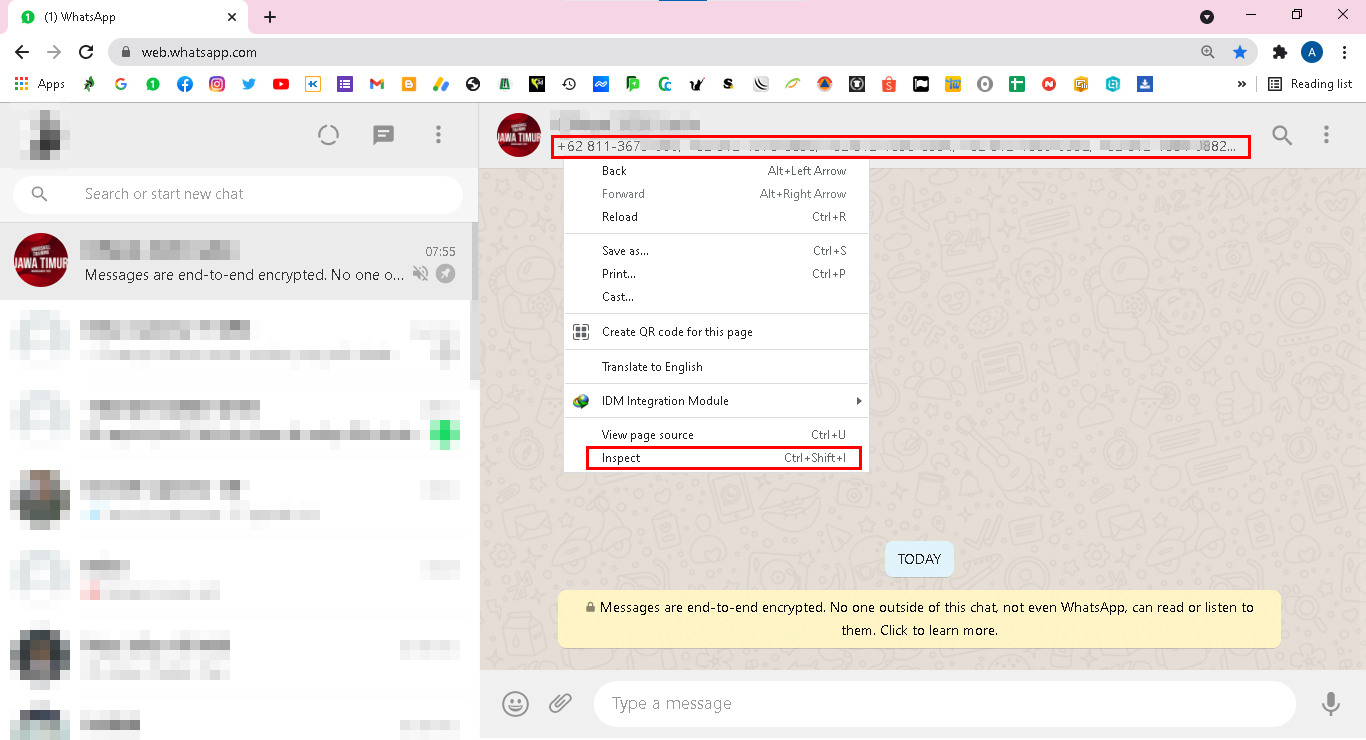The height and width of the screenshot is (740, 1366).
Task: Open the Chrome profile avatar
Action: (1311, 51)
